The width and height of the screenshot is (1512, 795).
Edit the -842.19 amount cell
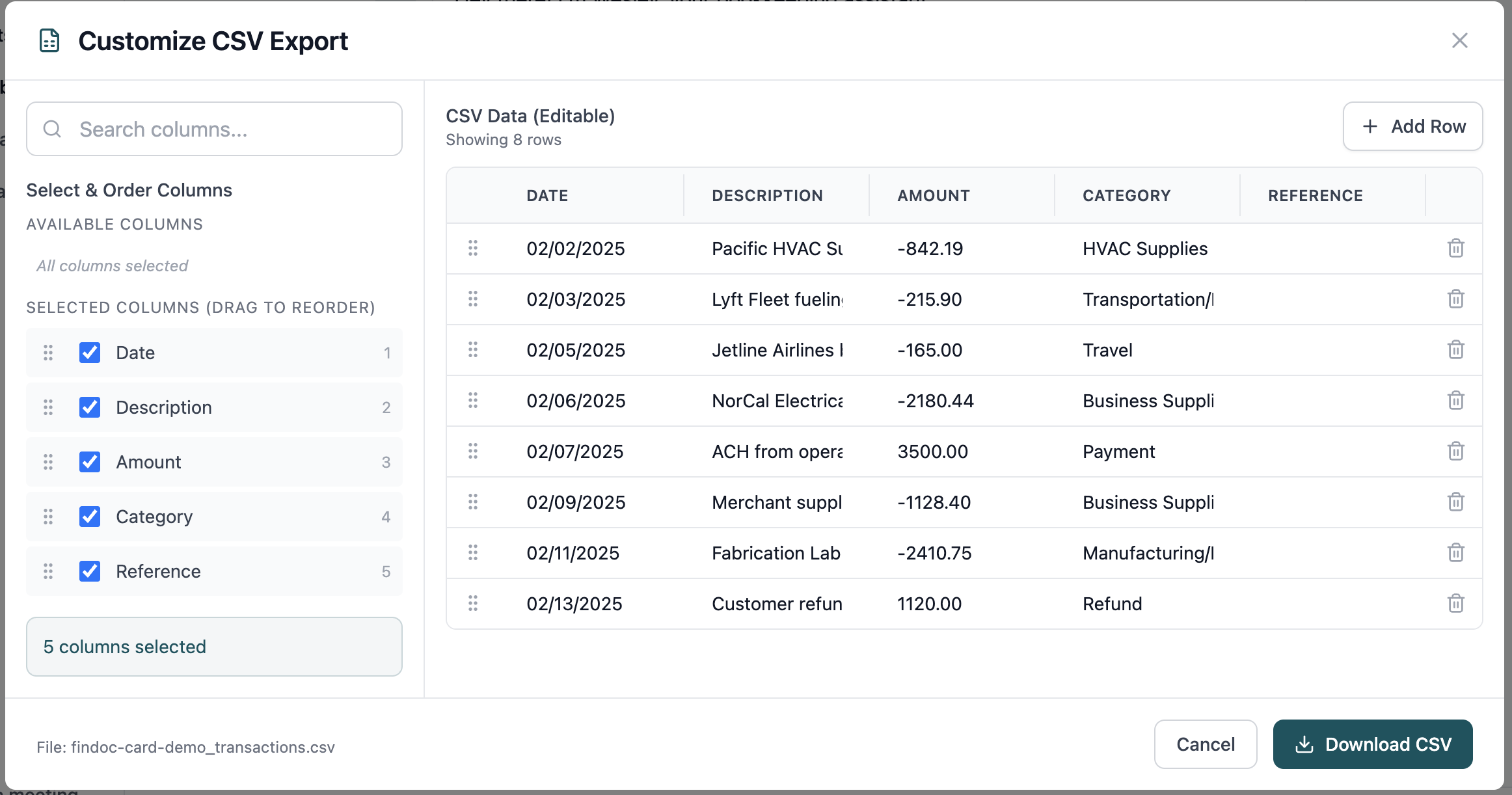click(x=930, y=249)
